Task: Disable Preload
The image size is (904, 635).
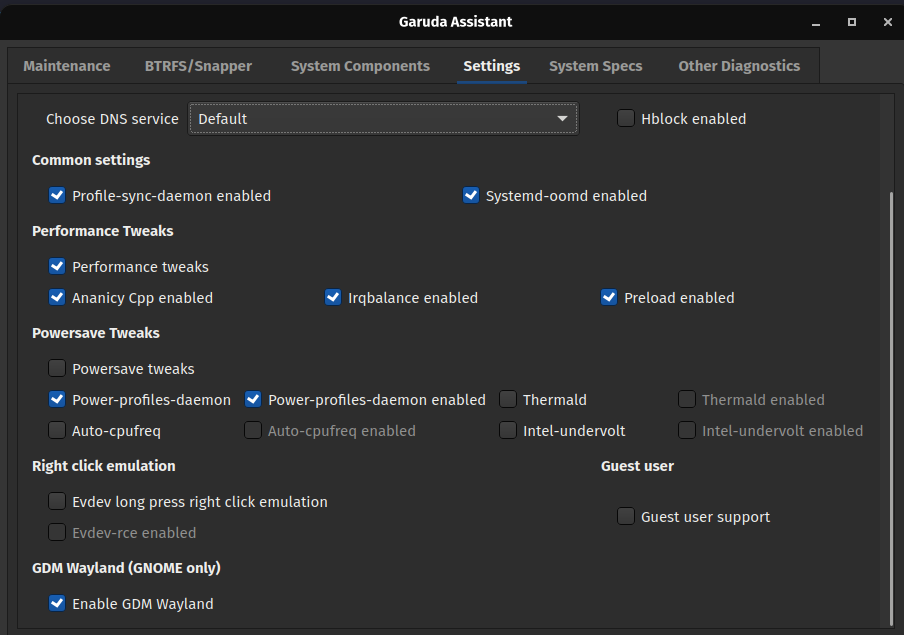Action: (x=609, y=297)
